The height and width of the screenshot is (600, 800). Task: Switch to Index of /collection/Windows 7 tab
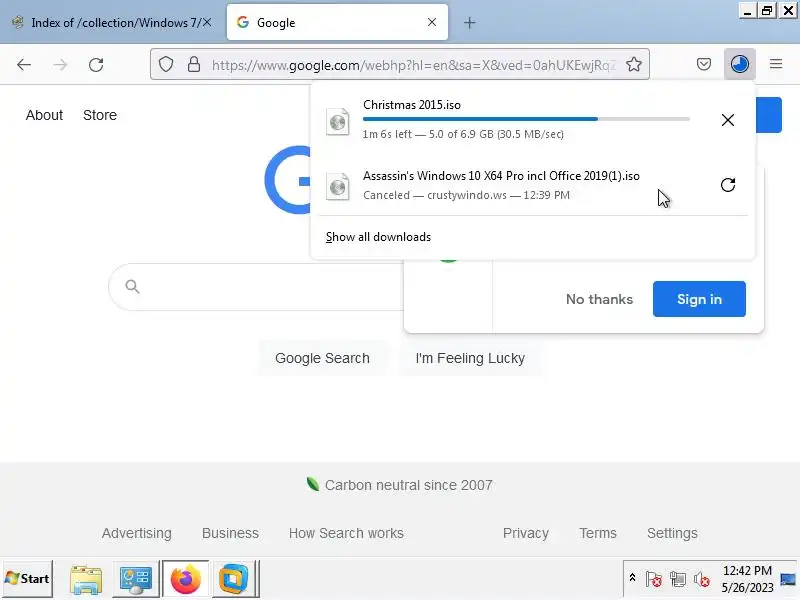pyautogui.click(x=112, y=22)
